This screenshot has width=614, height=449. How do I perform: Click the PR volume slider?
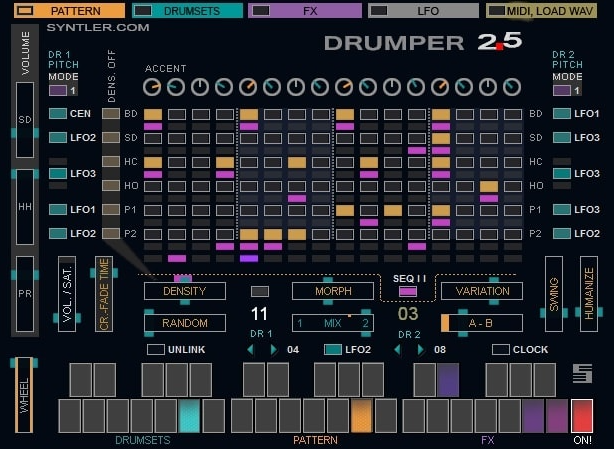coord(25,294)
